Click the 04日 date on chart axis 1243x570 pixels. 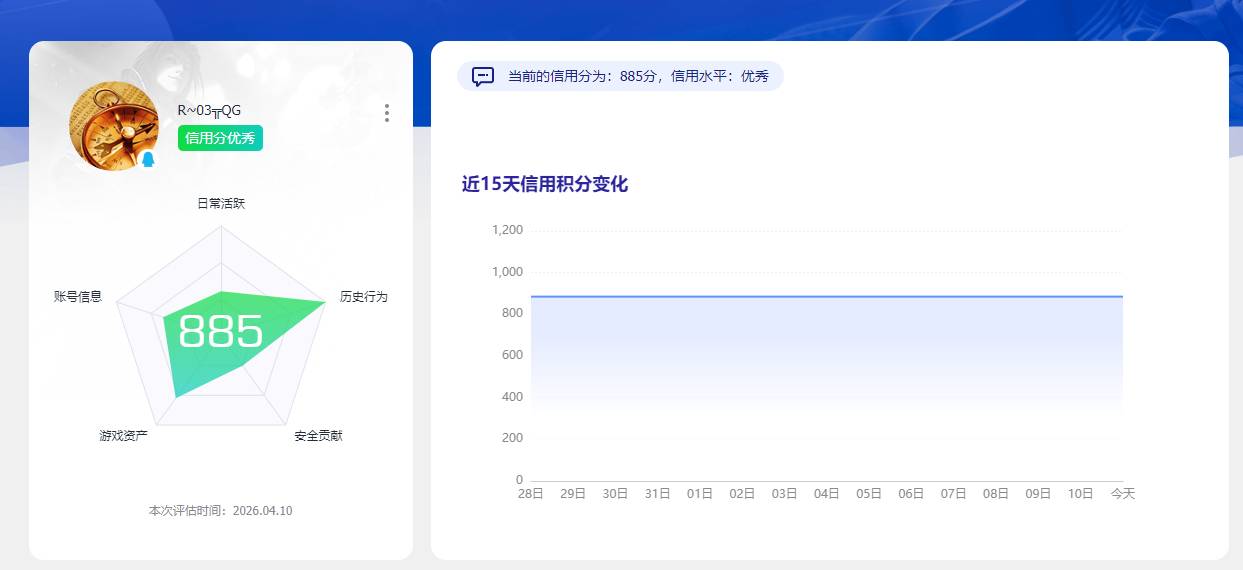827,494
